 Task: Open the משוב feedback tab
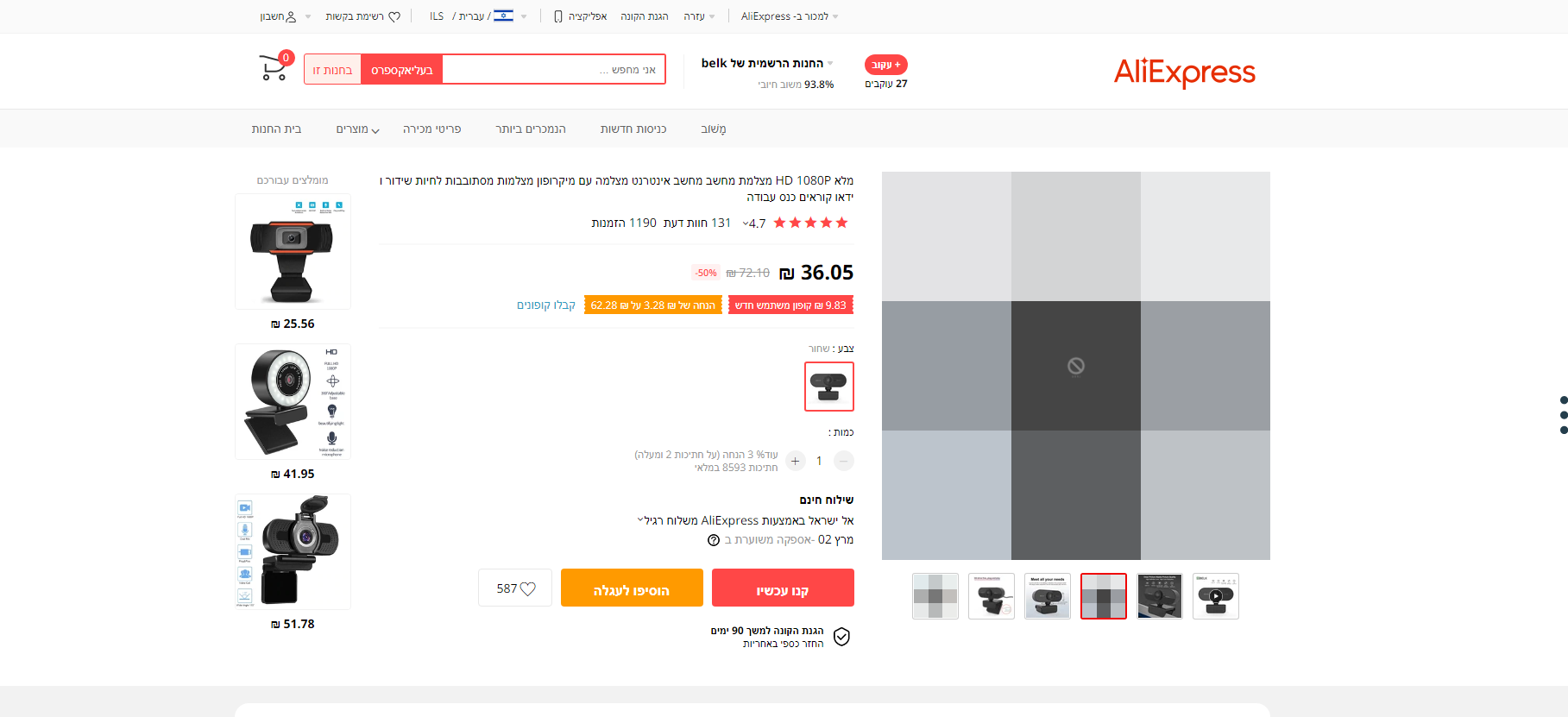714,129
